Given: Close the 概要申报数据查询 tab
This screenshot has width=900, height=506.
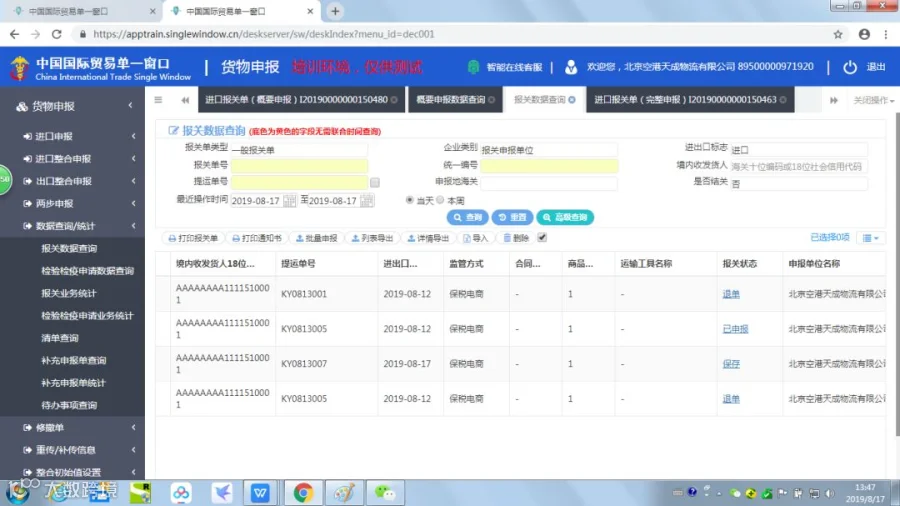Looking at the screenshot, I should (x=492, y=100).
